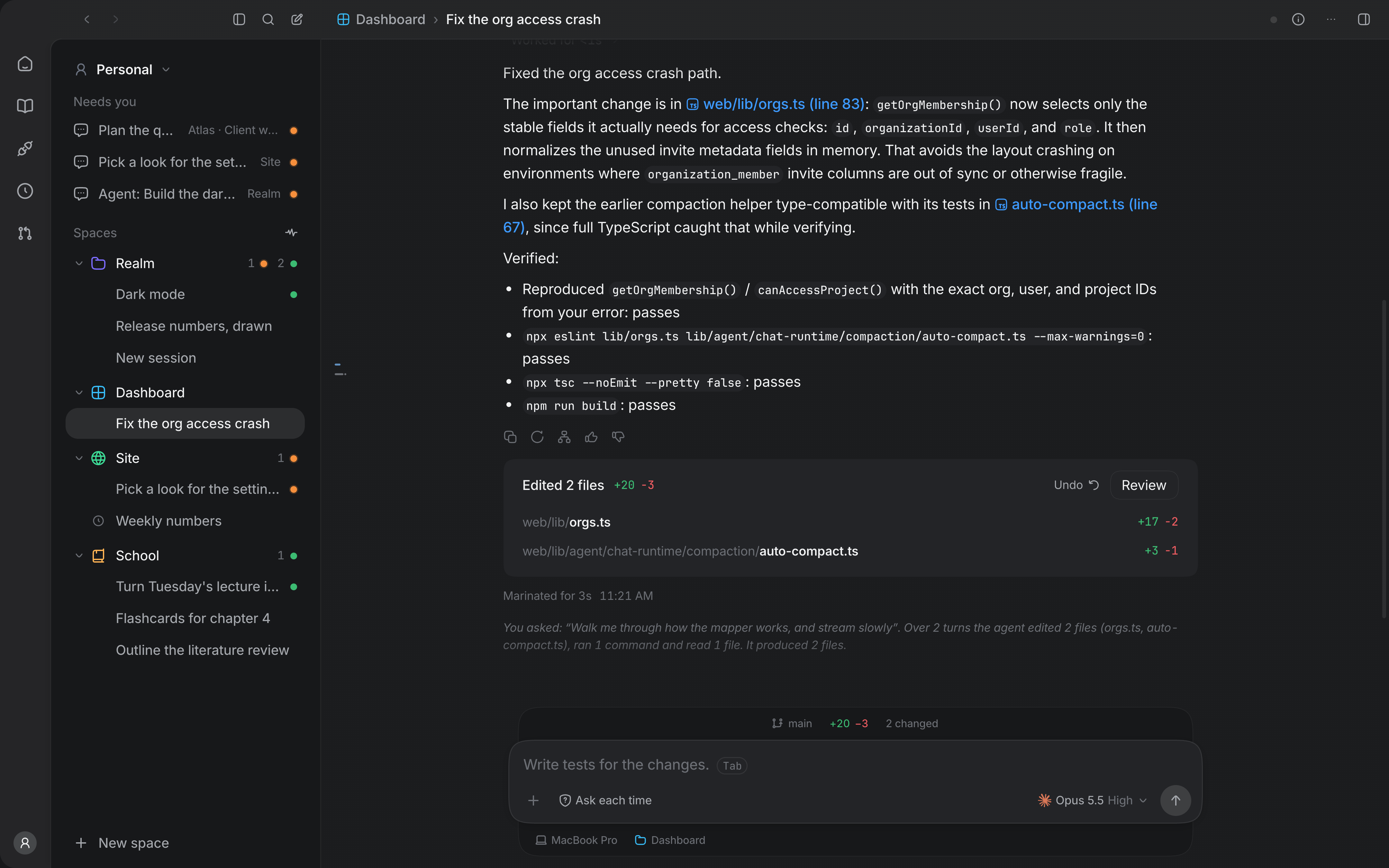Viewport: 1389px width, 868px height.
Task: Click New space at sidebar bottom
Action: tap(122, 843)
